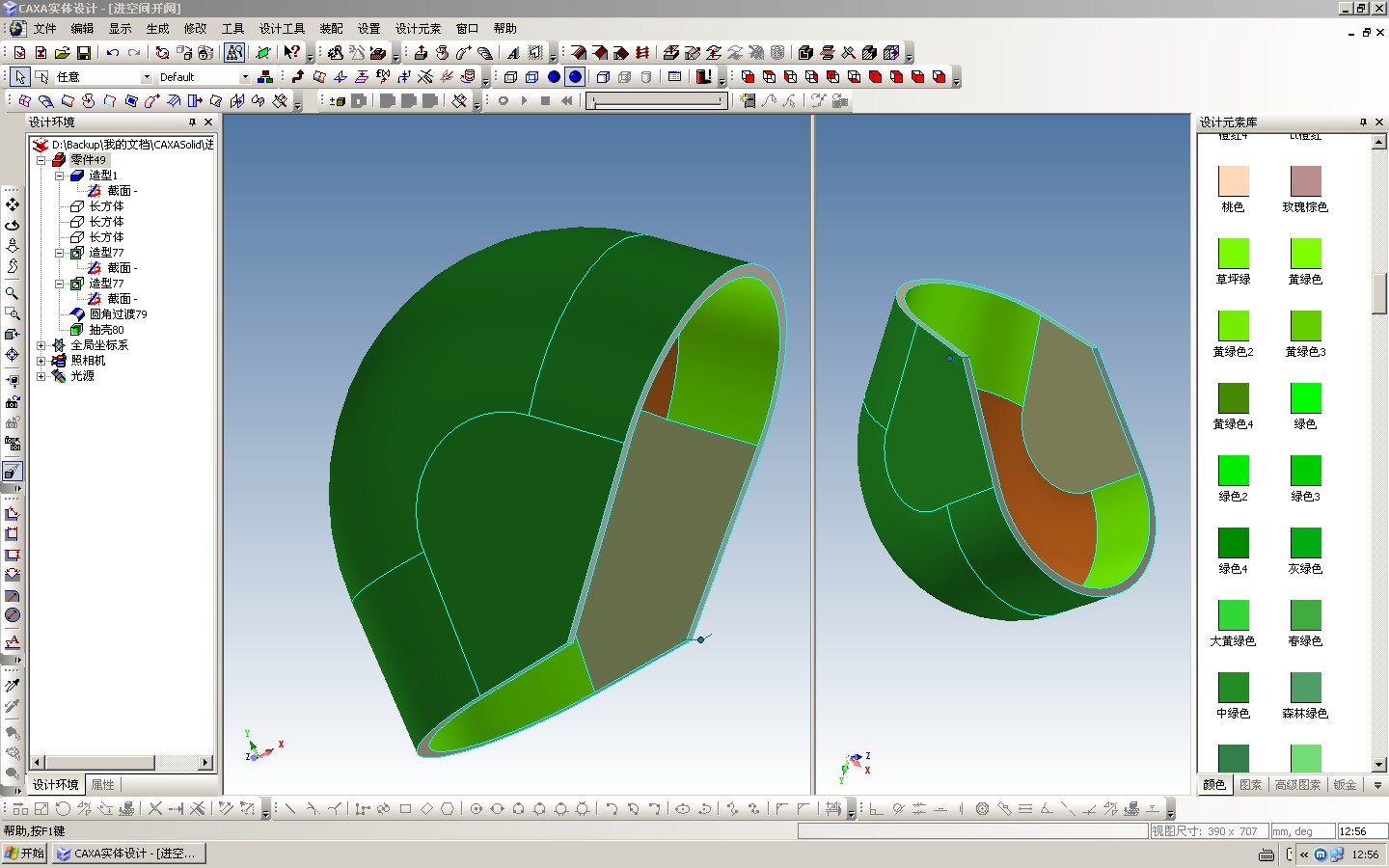1389x868 pixels.
Task: Select the orbit camera tool in left toolbar
Action: (13, 225)
